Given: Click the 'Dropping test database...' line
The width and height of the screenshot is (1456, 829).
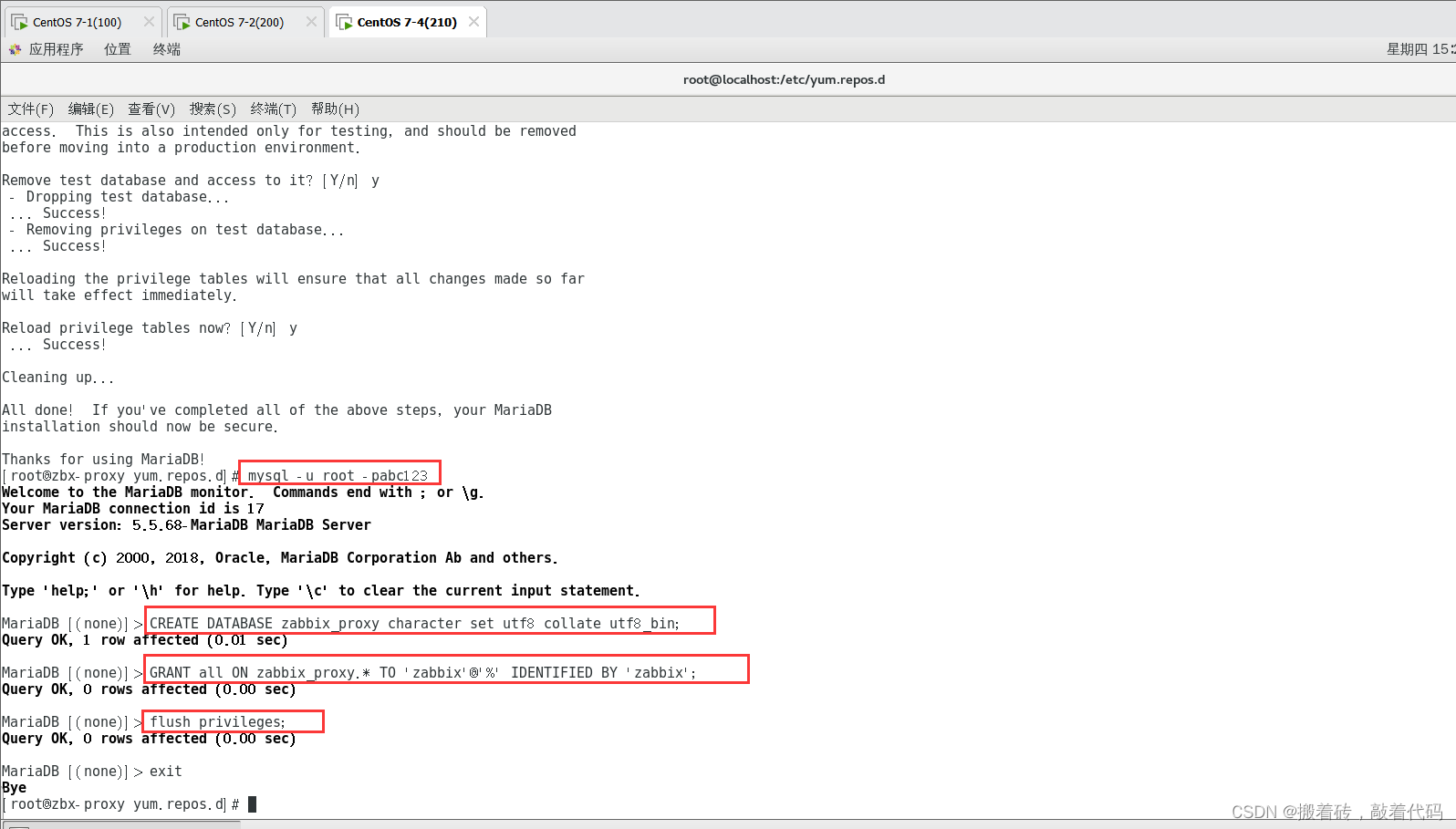Looking at the screenshot, I should 119,197.
